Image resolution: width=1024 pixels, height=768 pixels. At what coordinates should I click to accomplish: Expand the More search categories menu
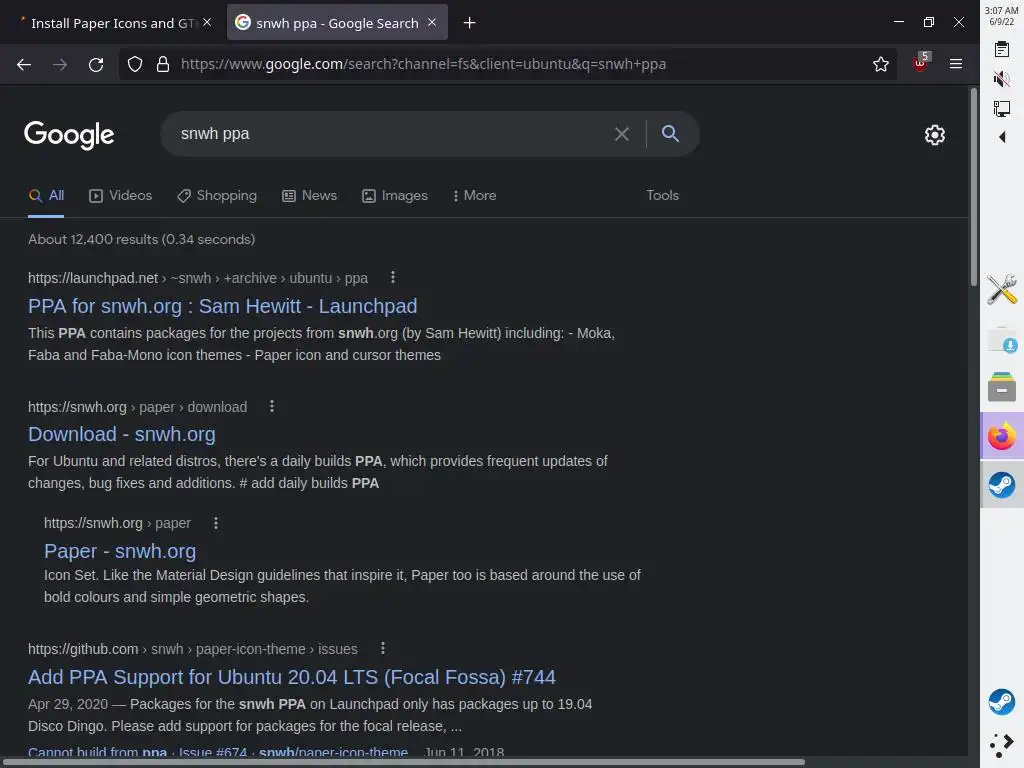click(x=475, y=195)
